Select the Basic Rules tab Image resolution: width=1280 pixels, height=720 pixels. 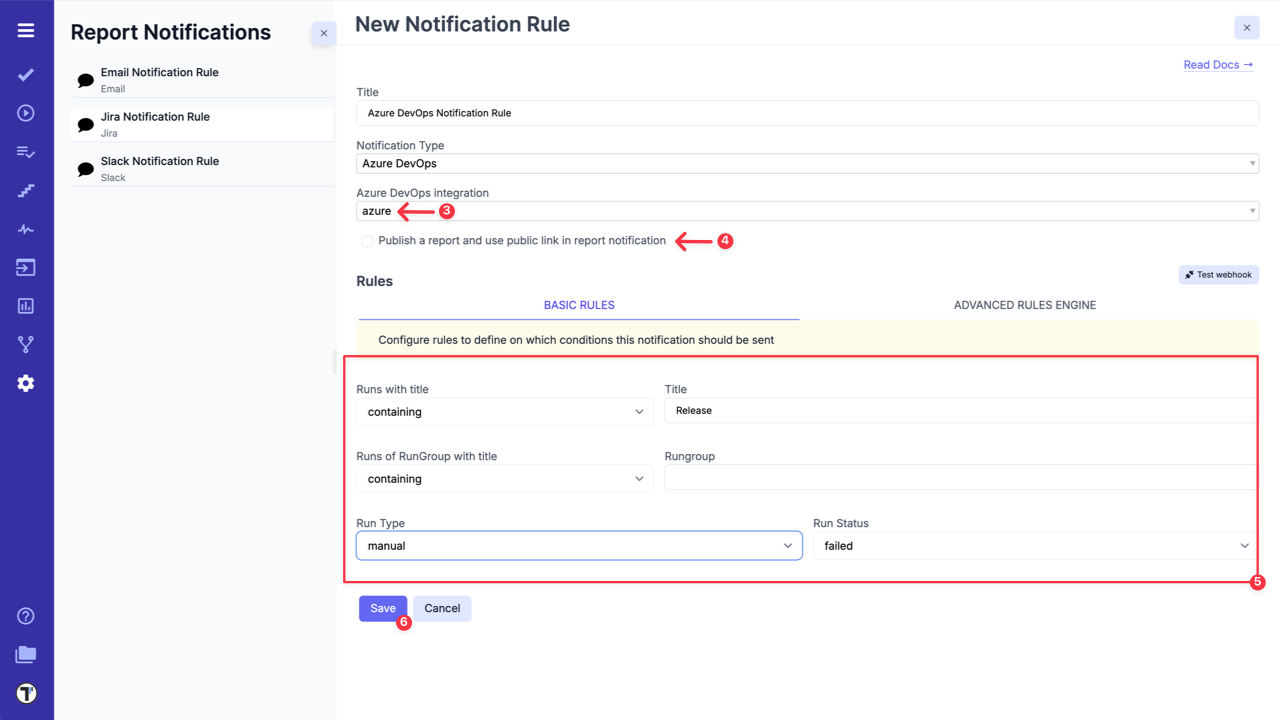pyautogui.click(x=579, y=305)
